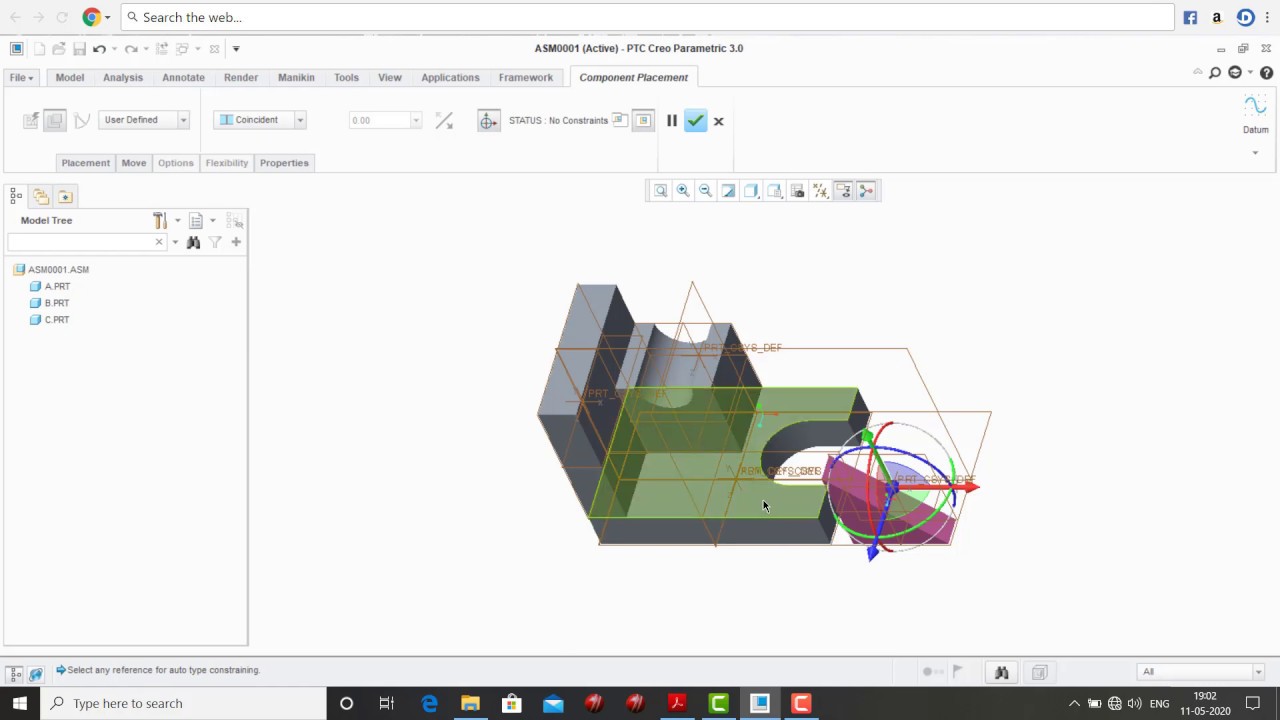
Task: Open the offset value 0.00 dropdown
Action: pyautogui.click(x=415, y=121)
